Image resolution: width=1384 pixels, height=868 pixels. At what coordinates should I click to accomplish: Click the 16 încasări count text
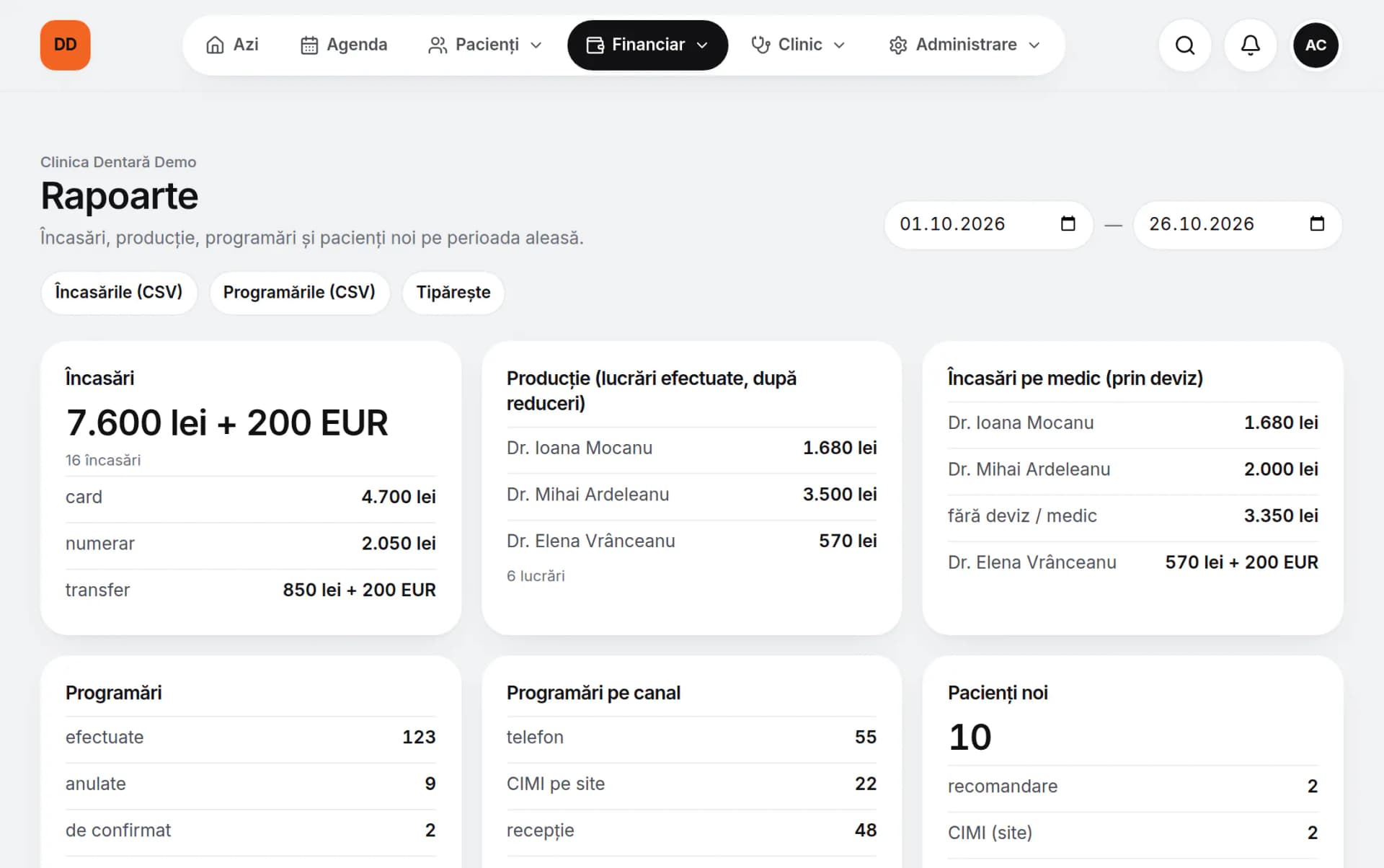(103, 460)
